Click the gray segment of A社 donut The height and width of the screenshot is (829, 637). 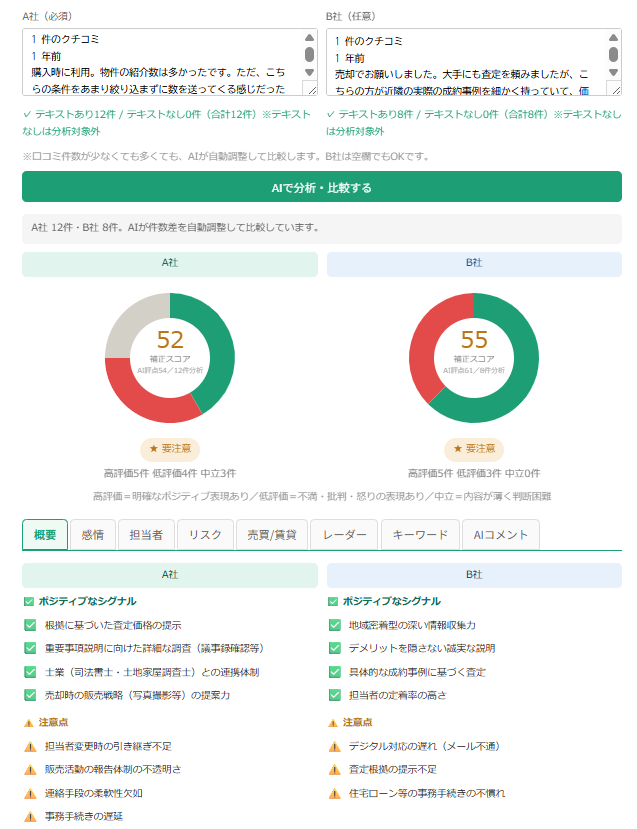(133, 321)
